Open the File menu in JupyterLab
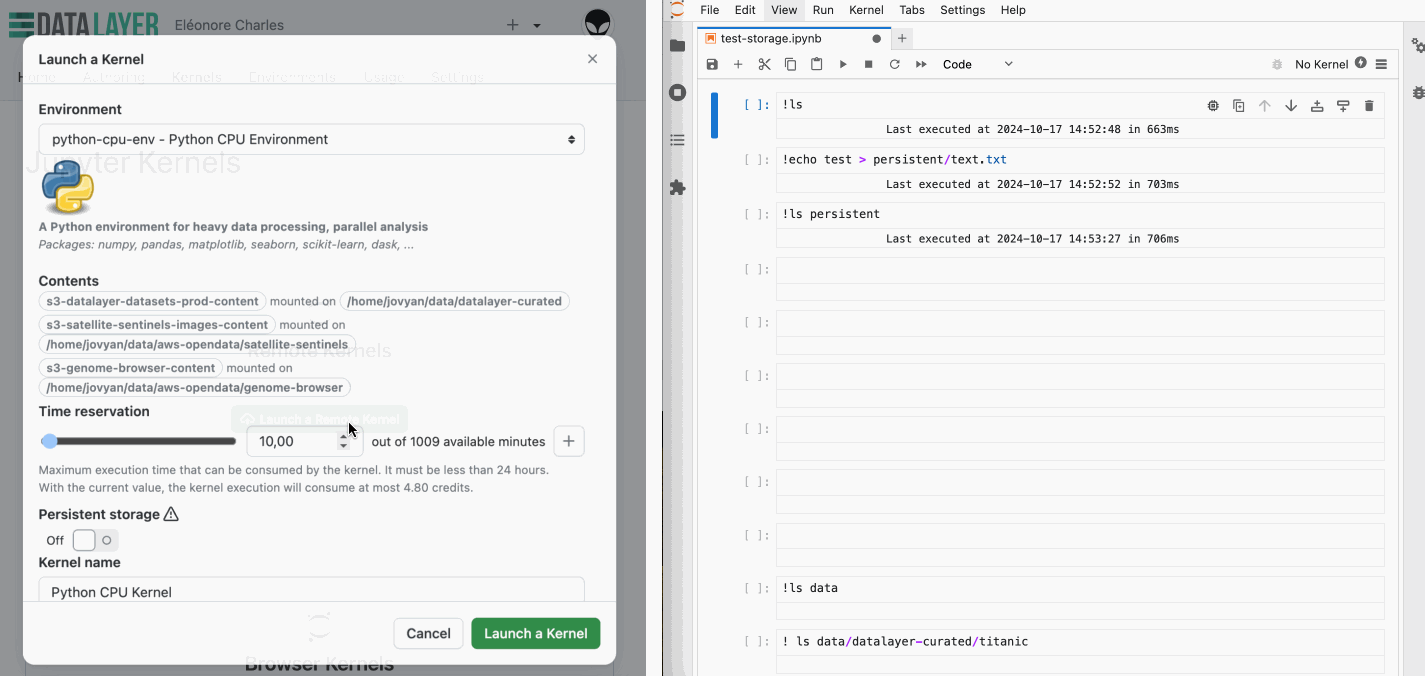This screenshot has width=1425, height=676. click(x=709, y=10)
